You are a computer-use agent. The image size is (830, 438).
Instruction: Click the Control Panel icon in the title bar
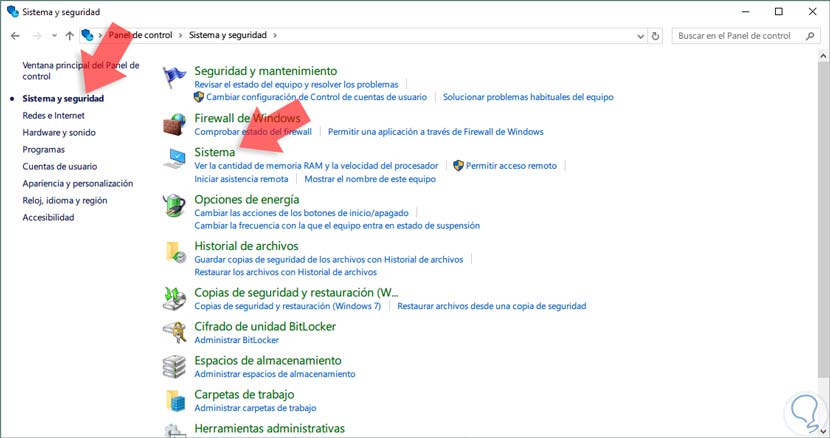13,12
